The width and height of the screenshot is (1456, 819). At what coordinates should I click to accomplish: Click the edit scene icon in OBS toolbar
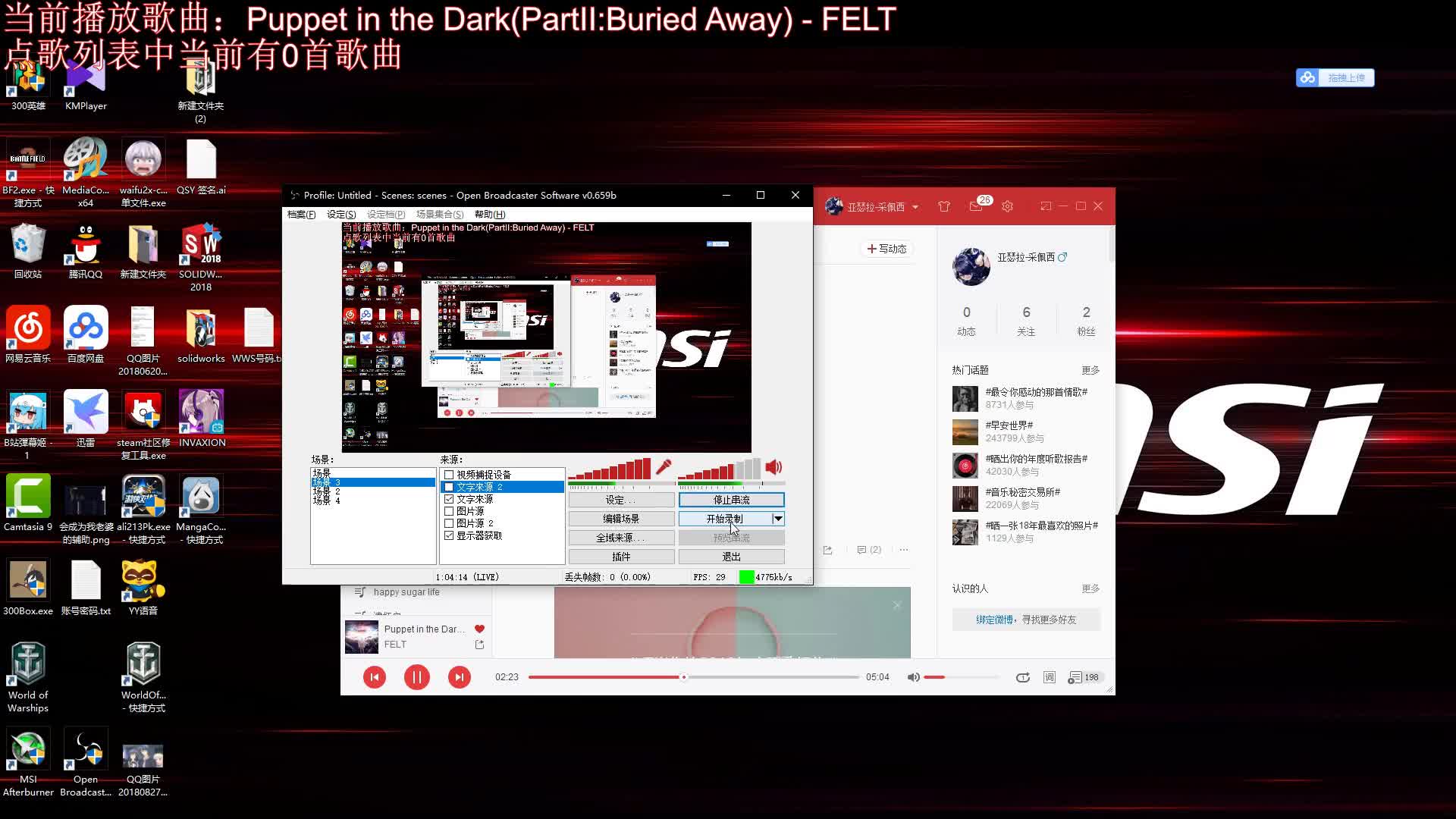pyautogui.click(x=621, y=518)
